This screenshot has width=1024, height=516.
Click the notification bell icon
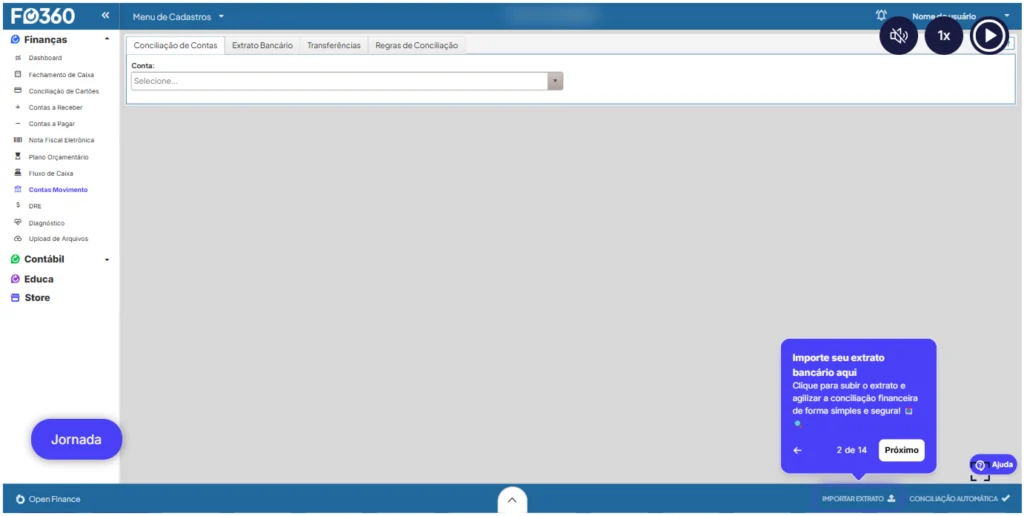click(881, 16)
